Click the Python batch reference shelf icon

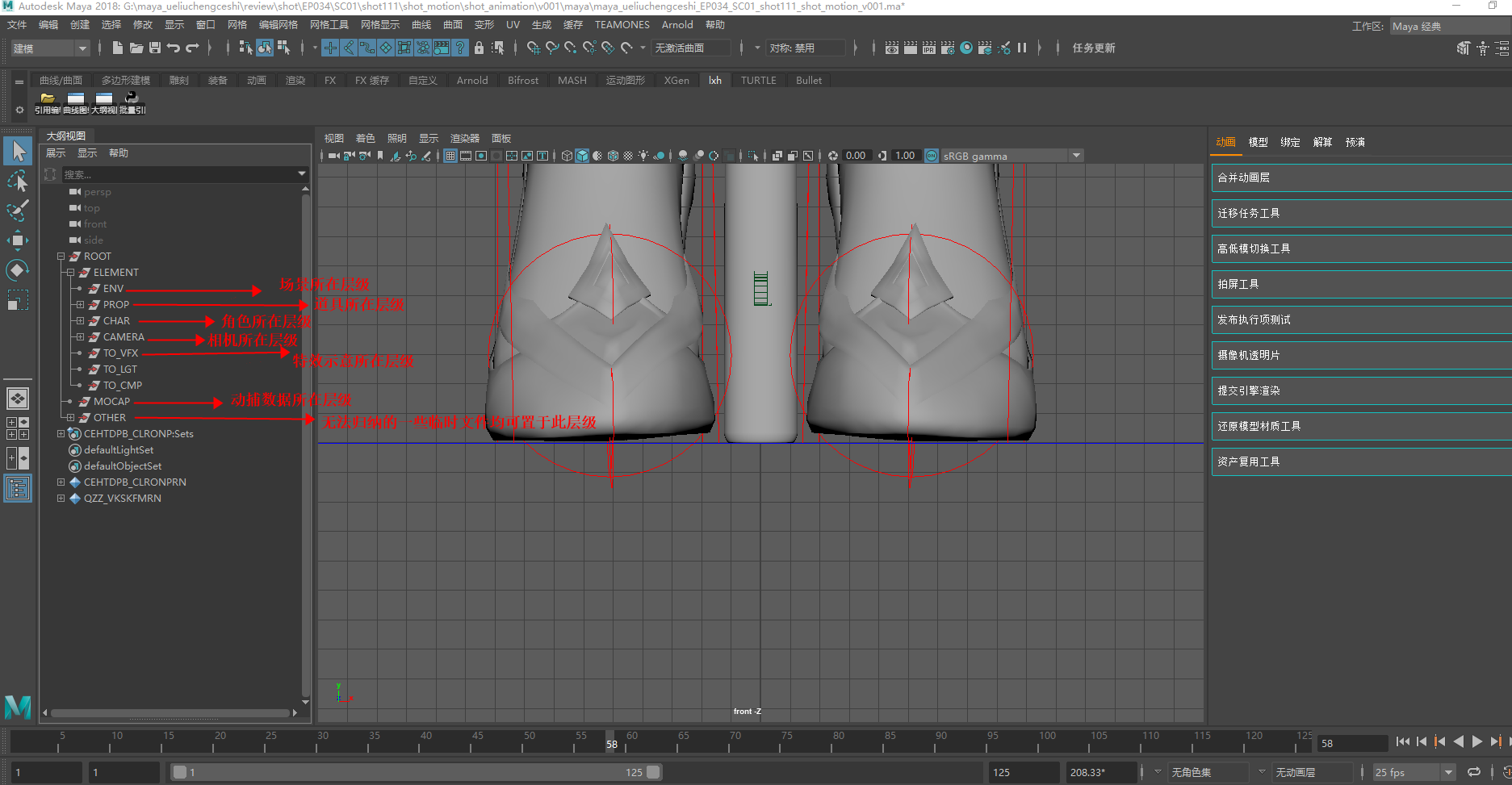coord(132,99)
